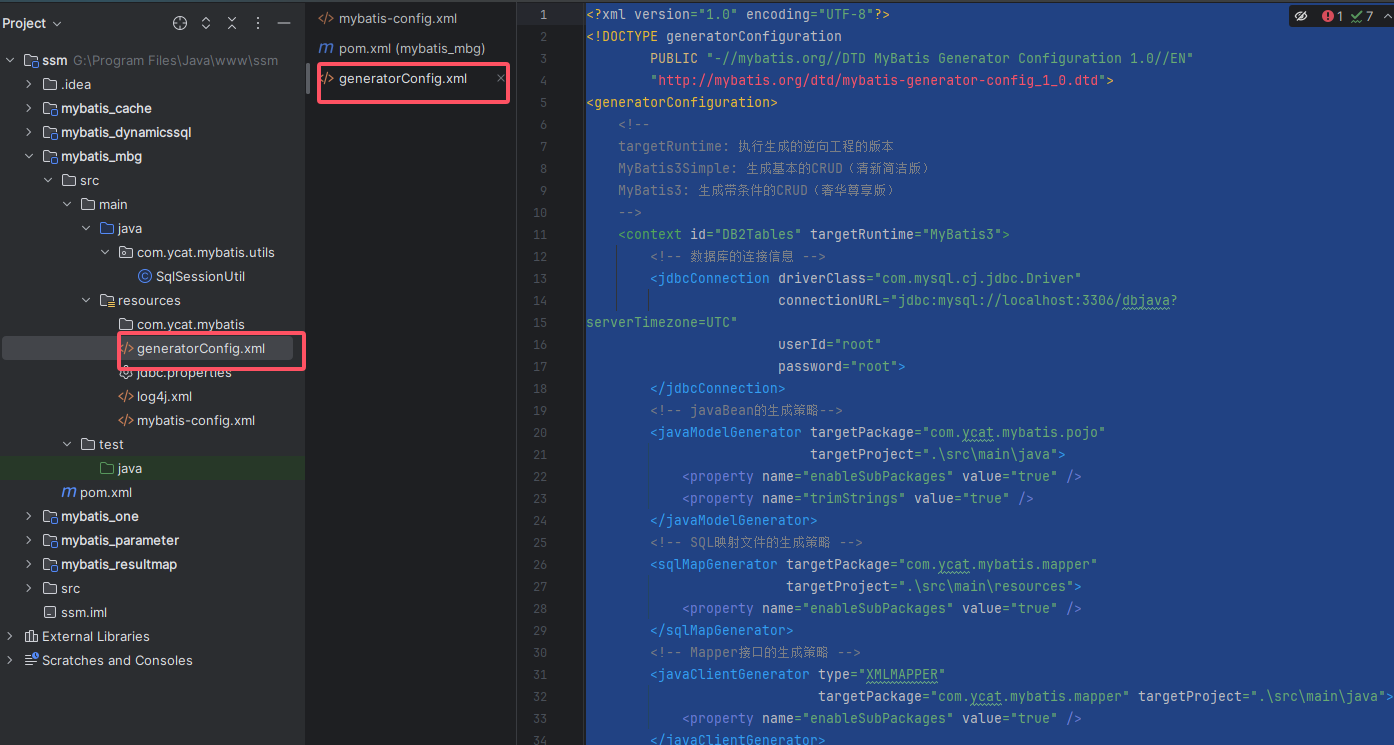Select generatorConfig.xml in the project tree
1394x745 pixels.
pos(201,348)
